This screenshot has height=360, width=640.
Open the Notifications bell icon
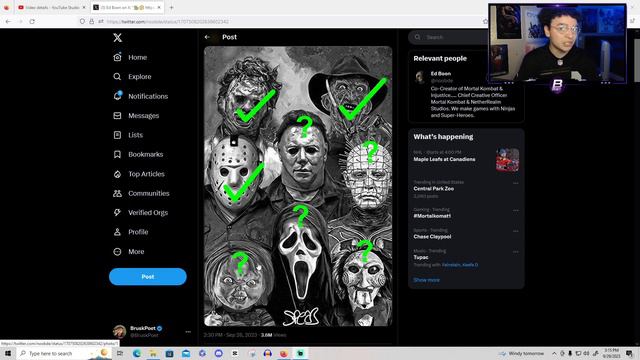(x=117, y=96)
